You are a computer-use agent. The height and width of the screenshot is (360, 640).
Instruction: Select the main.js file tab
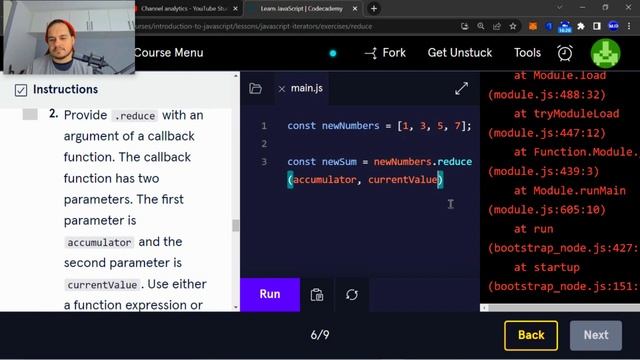tap(307, 88)
